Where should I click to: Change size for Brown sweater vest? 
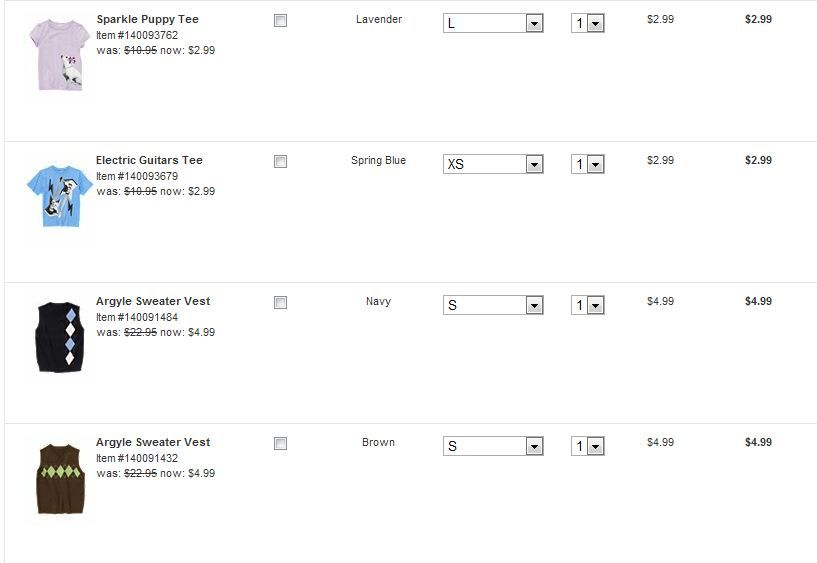493,446
